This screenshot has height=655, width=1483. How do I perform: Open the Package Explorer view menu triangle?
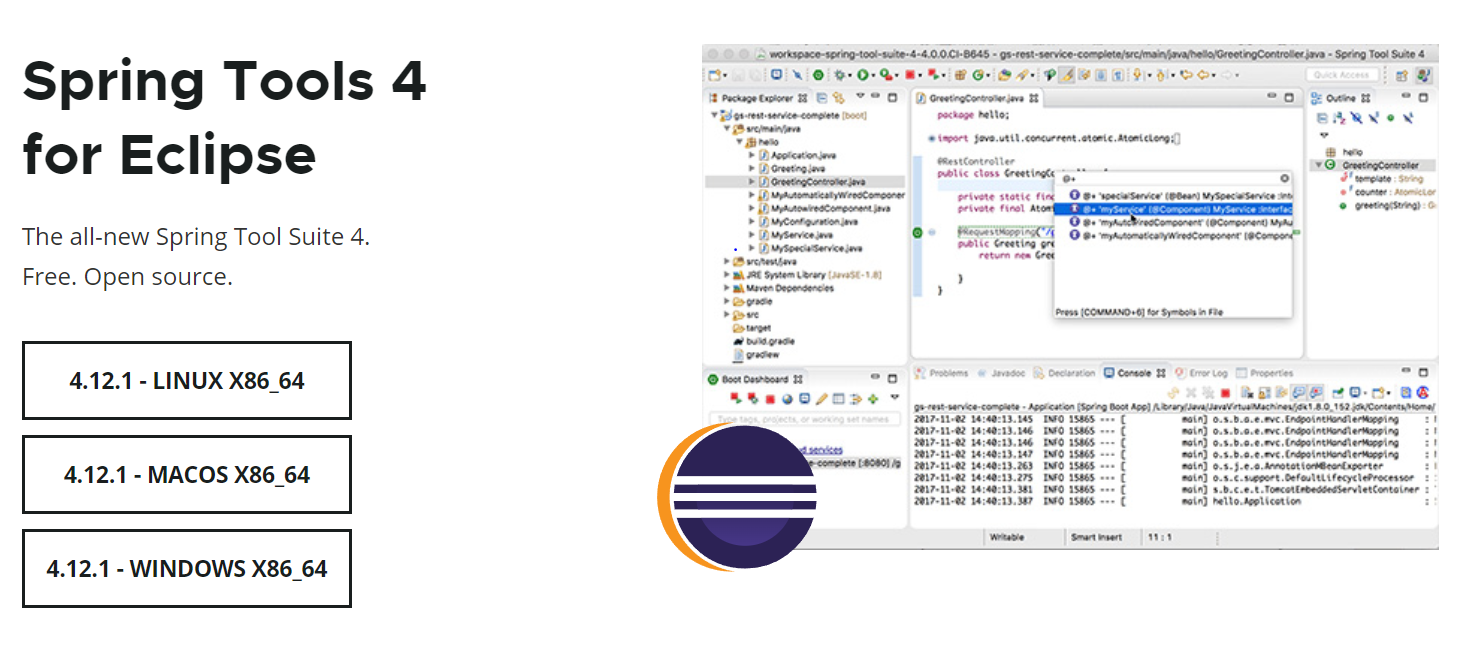(860, 95)
